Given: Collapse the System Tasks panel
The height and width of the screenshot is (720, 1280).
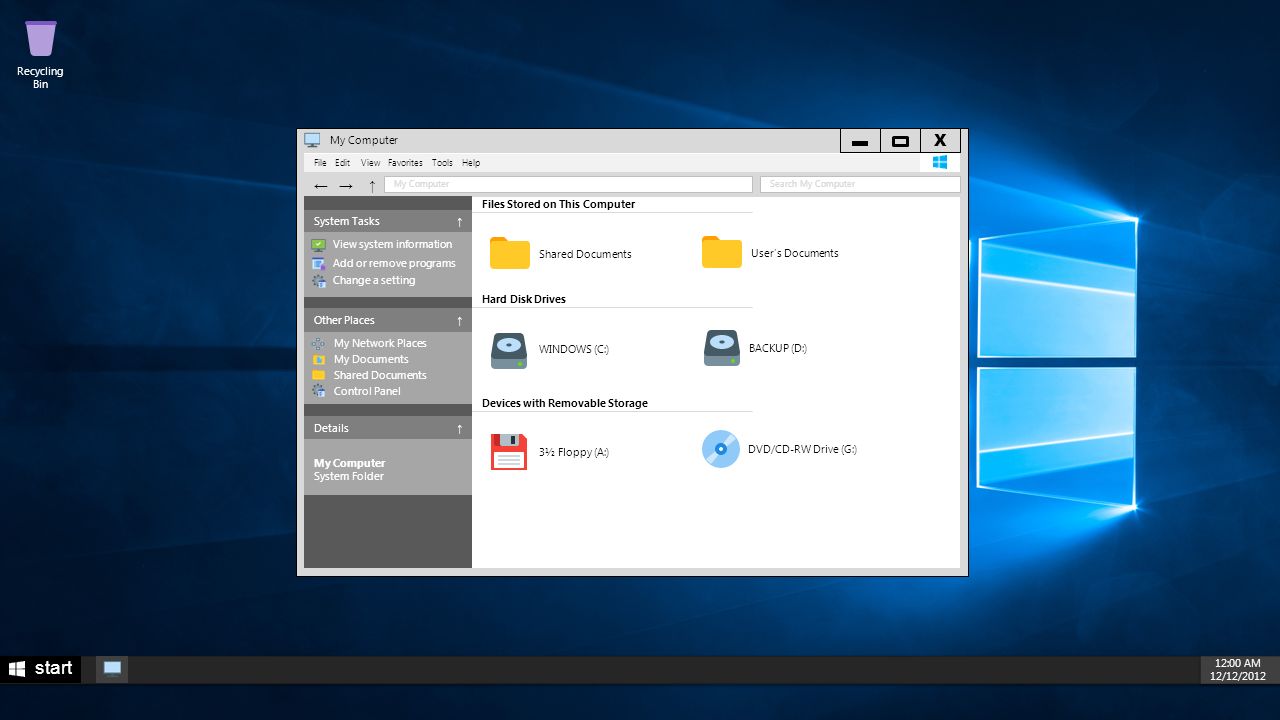Looking at the screenshot, I should tap(459, 222).
